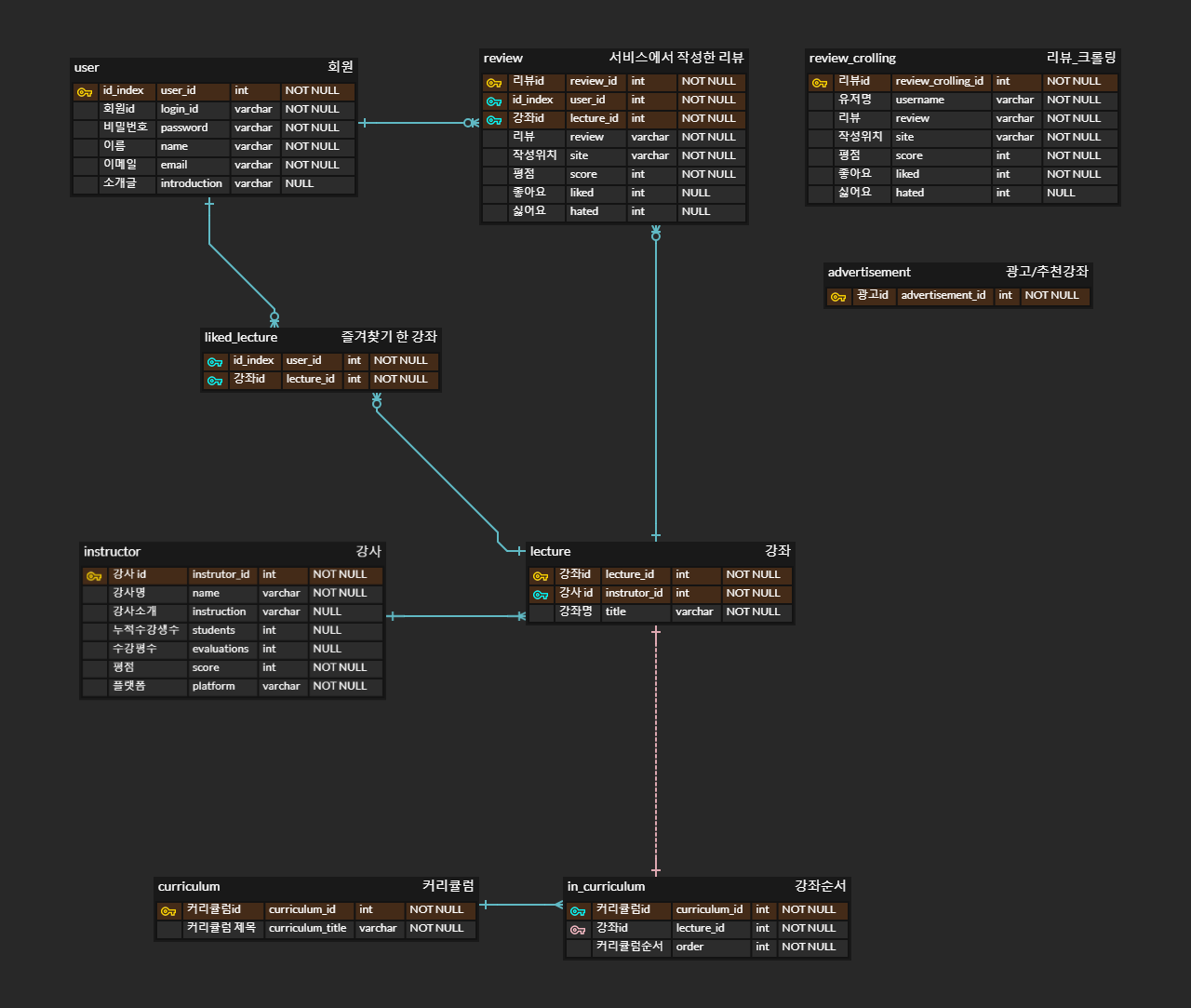Screen dimensions: 1191x1008
Task: Click the 즐겨찾기 한 강좌 comment label
Action: click(x=389, y=337)
